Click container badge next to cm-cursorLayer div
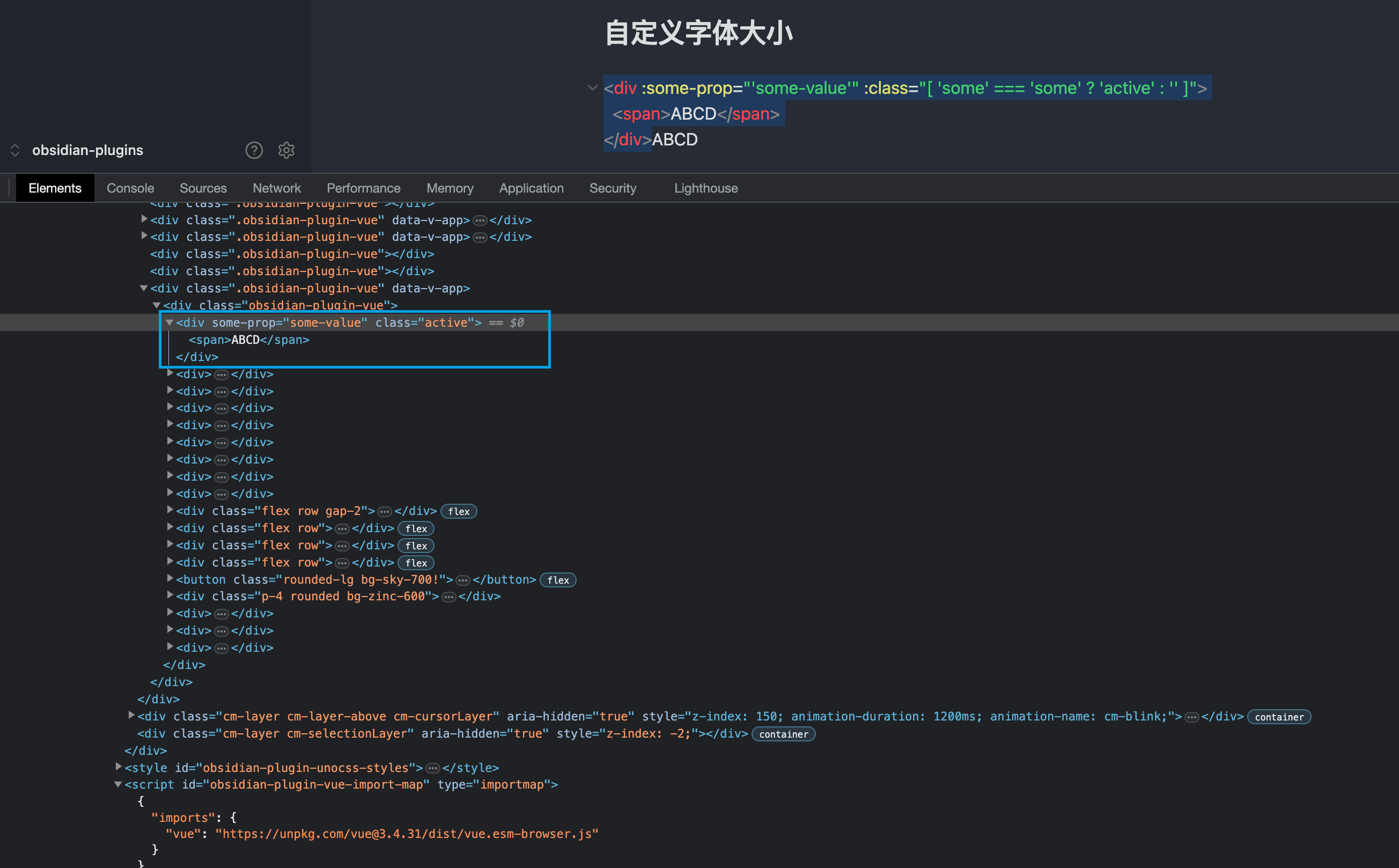Image resolution: width=1399 pixels, height=868 pixels. [x=1278, y=717]
